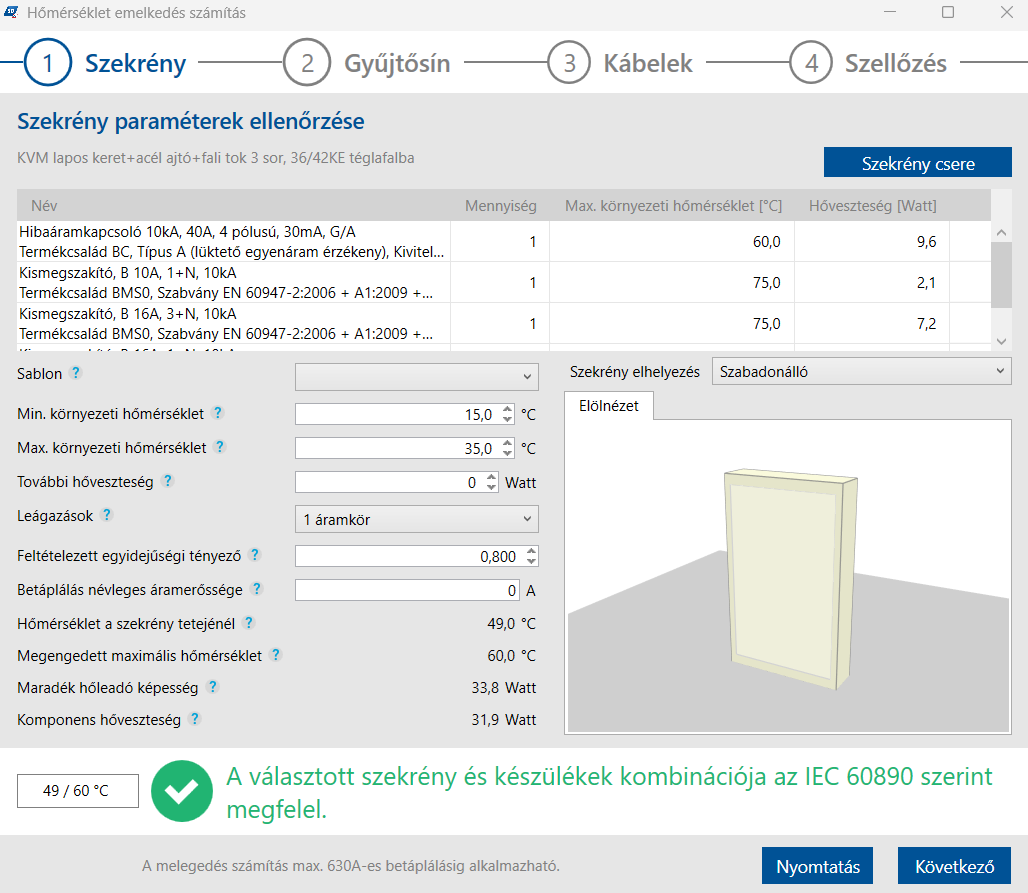Decrease További hőveszteség value

(x=492, y=487)
